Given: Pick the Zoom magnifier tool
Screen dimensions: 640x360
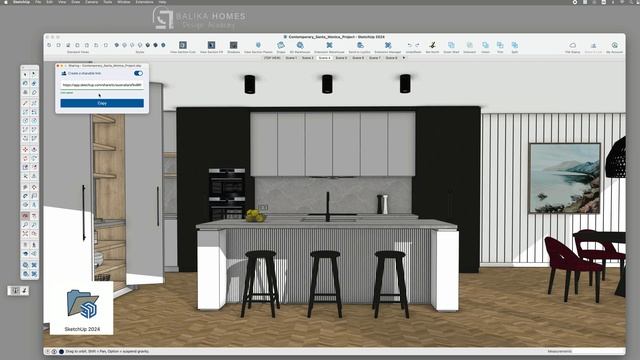Looking at the screenshot, I should 25,224.
